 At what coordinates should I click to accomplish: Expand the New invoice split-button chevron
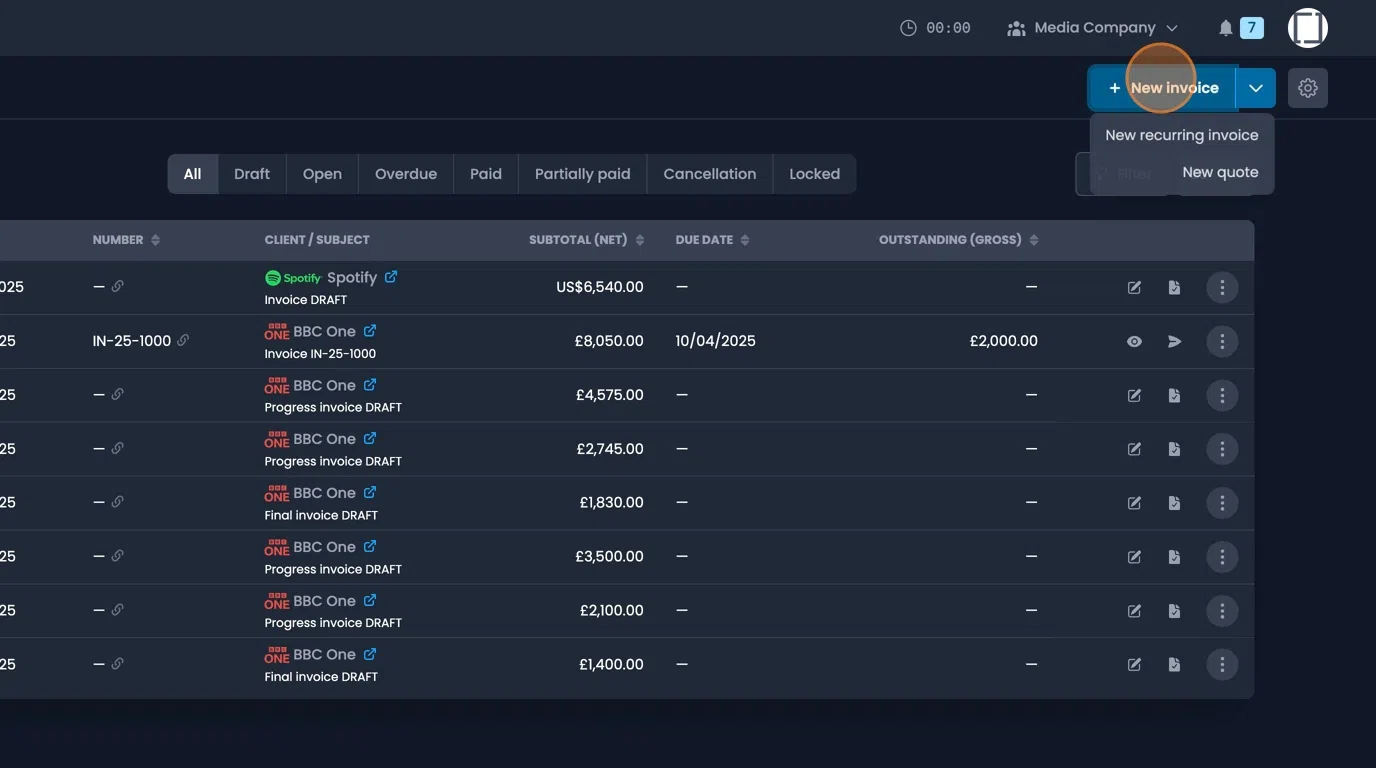pos(1255,88)
